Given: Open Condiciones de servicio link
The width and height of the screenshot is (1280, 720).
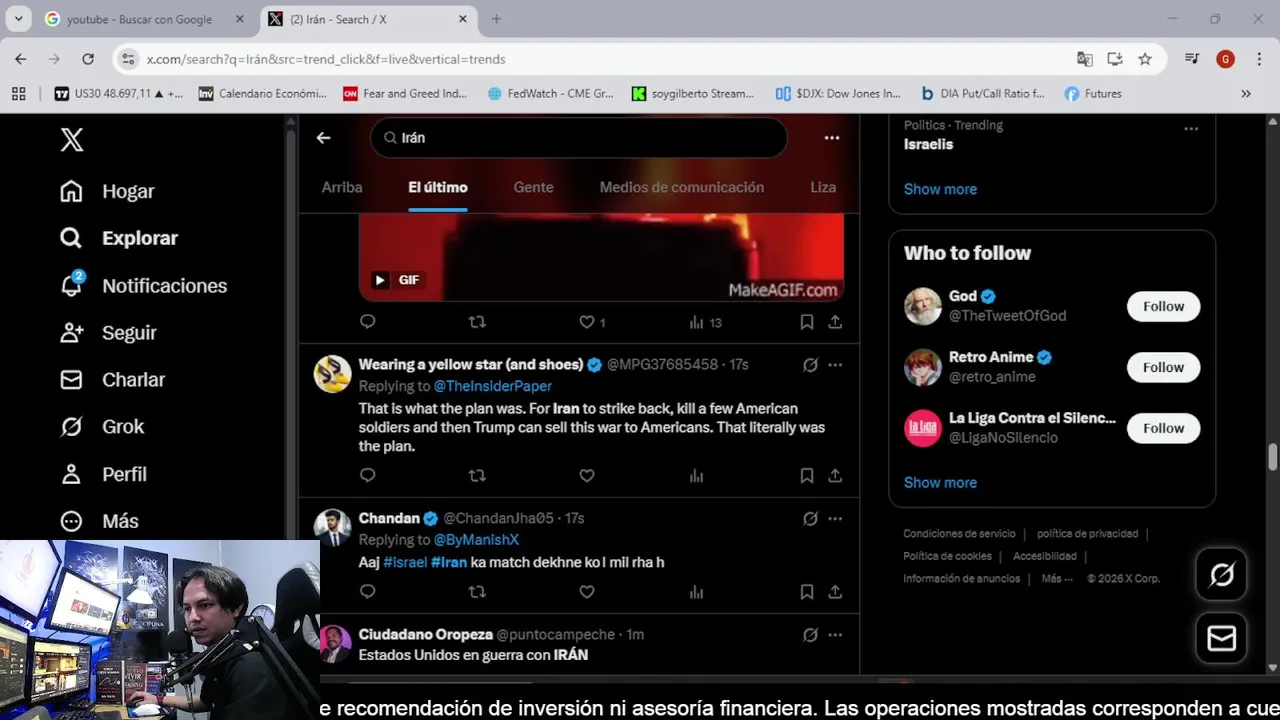Looking at the screenshot, I should [x=959, y=534].
